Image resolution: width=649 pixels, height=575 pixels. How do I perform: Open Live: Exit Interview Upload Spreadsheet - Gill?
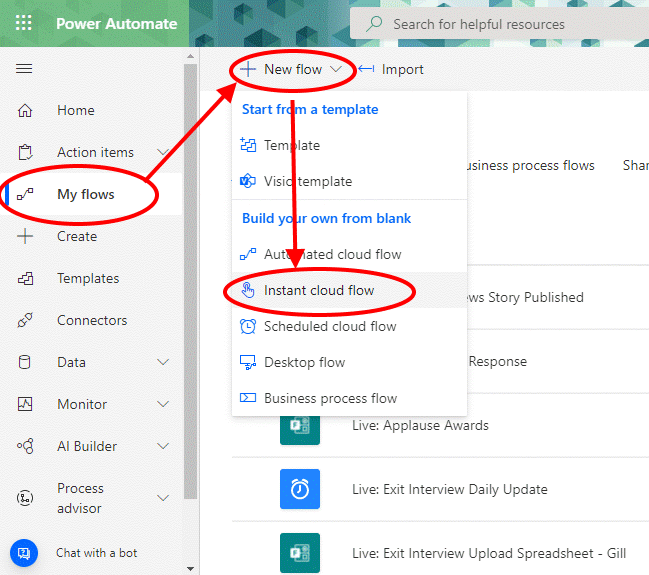[489, 553]
